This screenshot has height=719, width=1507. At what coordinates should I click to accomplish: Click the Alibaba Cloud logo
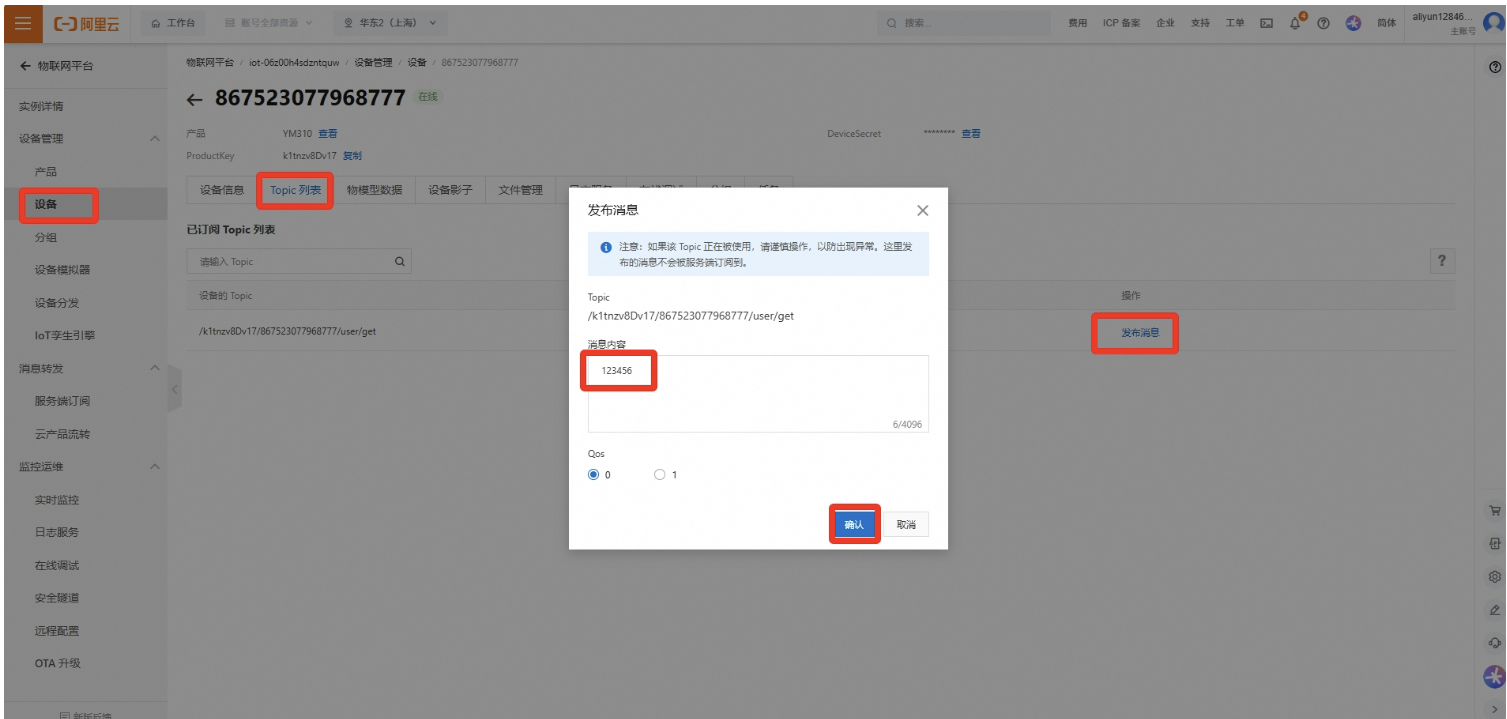pyautogui.click(x=86, y=23)
